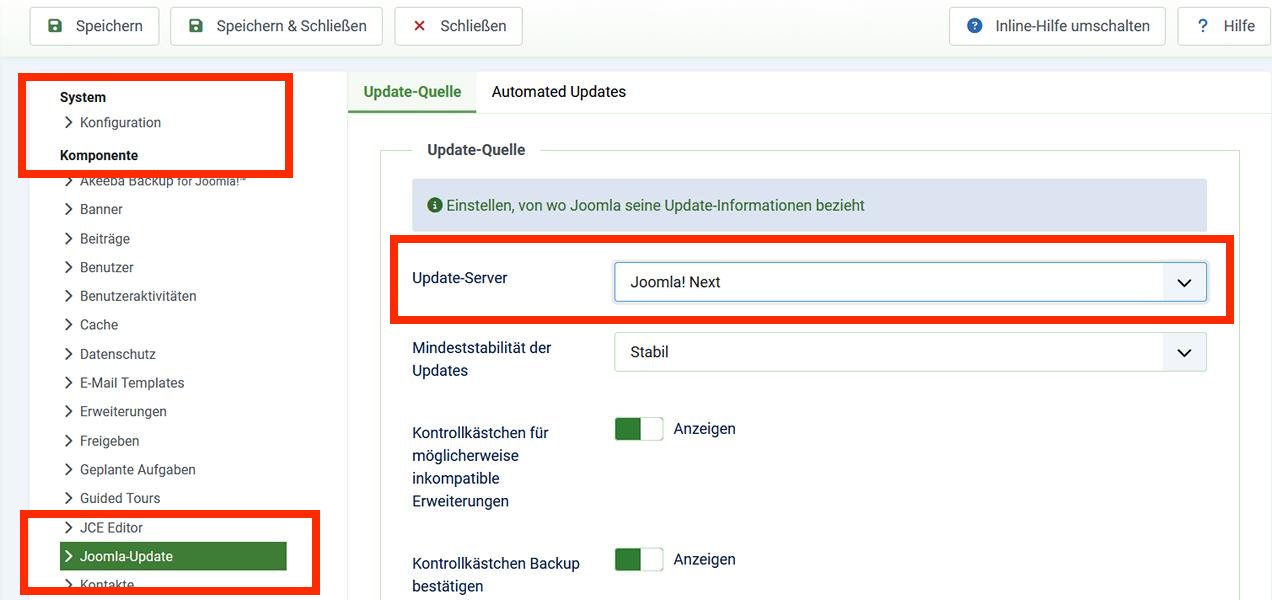Click the Inline-Hilfe umschalten button
This screenshot has height=600, width=1272.
point(1057,26)
